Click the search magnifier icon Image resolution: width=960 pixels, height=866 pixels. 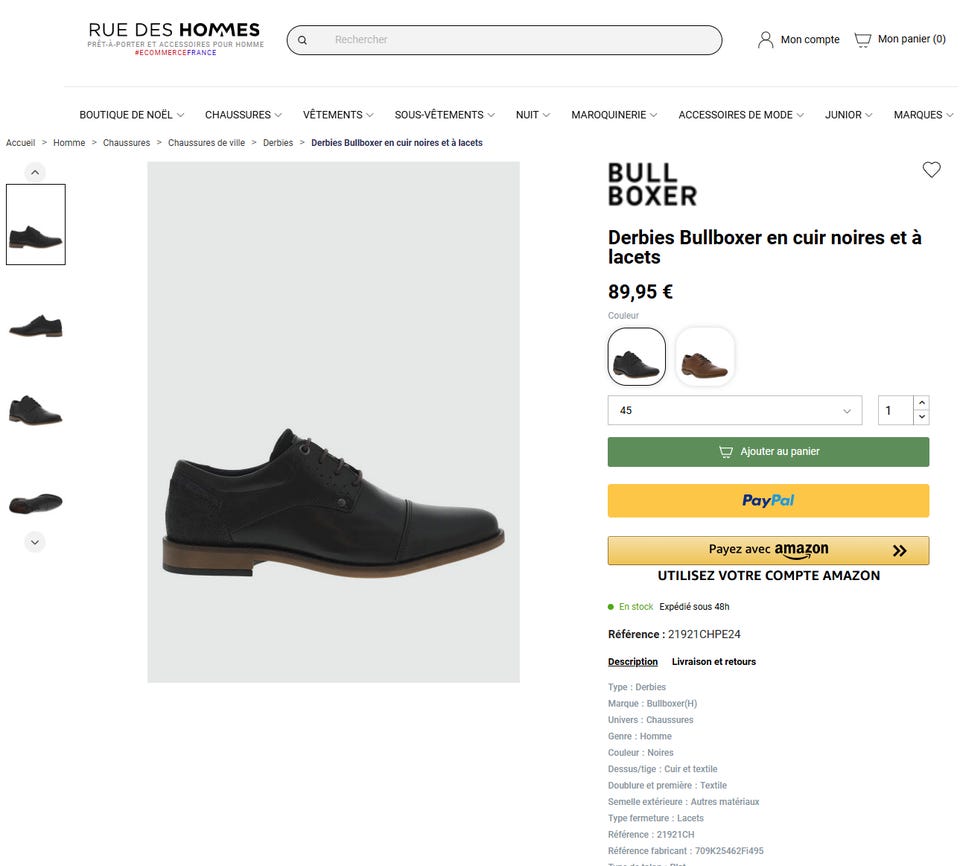(x=303, y=40)
